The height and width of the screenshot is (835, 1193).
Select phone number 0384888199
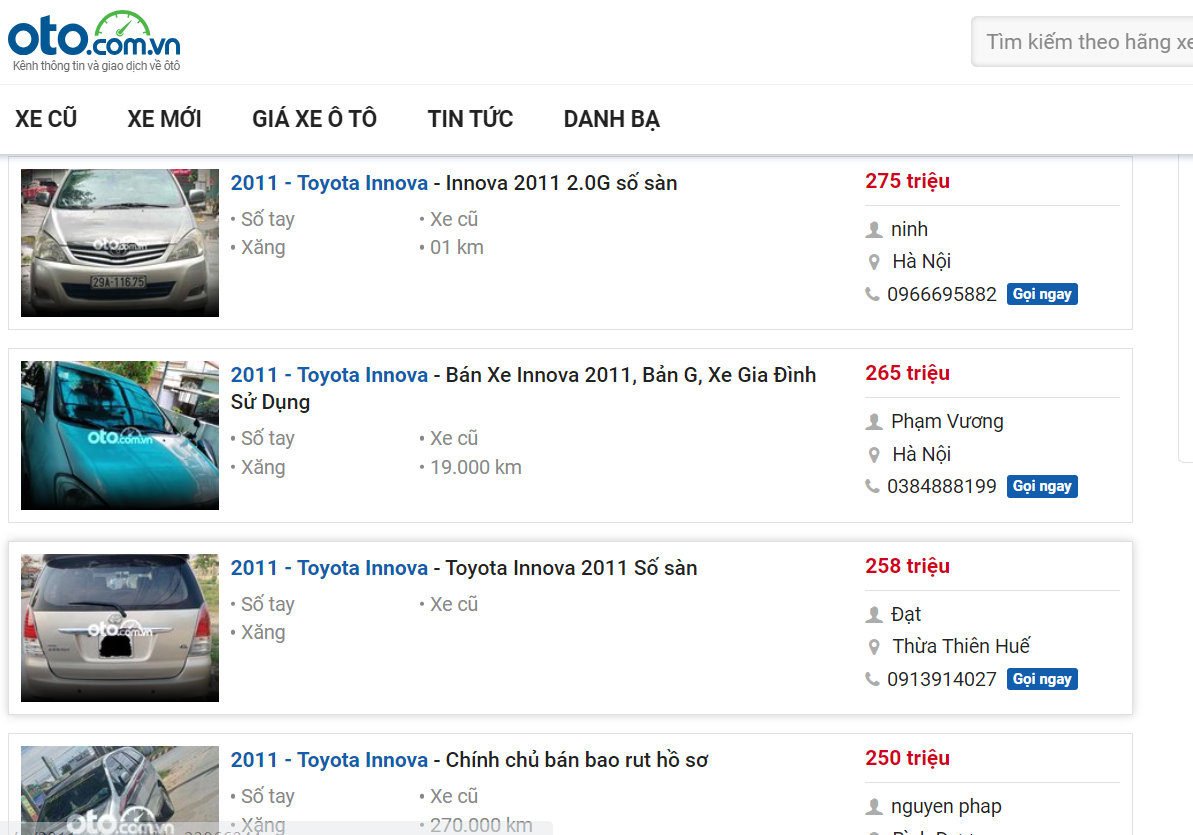coord(942,486)
